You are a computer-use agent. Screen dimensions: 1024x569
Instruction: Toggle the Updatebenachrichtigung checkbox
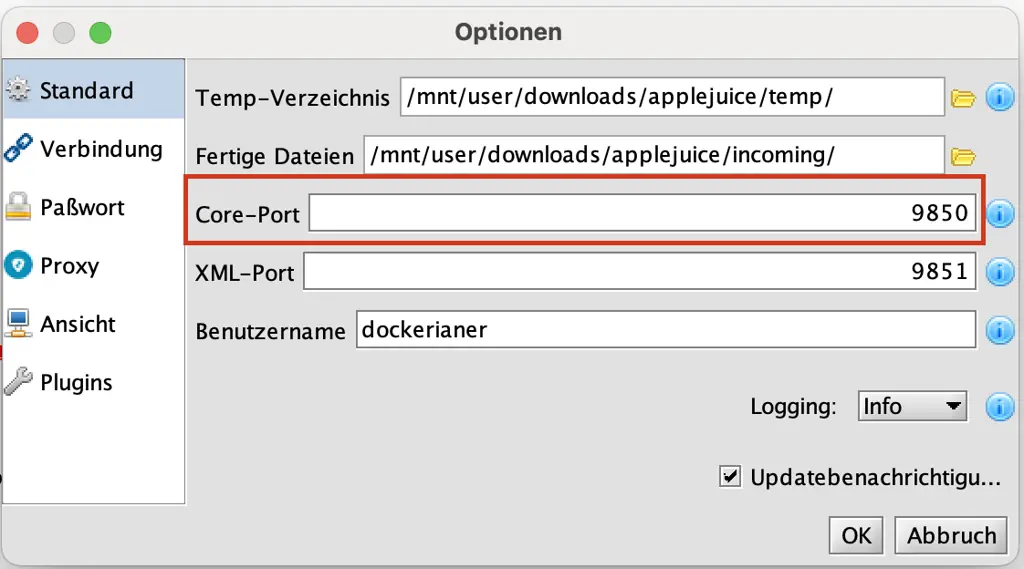point(729,476)
